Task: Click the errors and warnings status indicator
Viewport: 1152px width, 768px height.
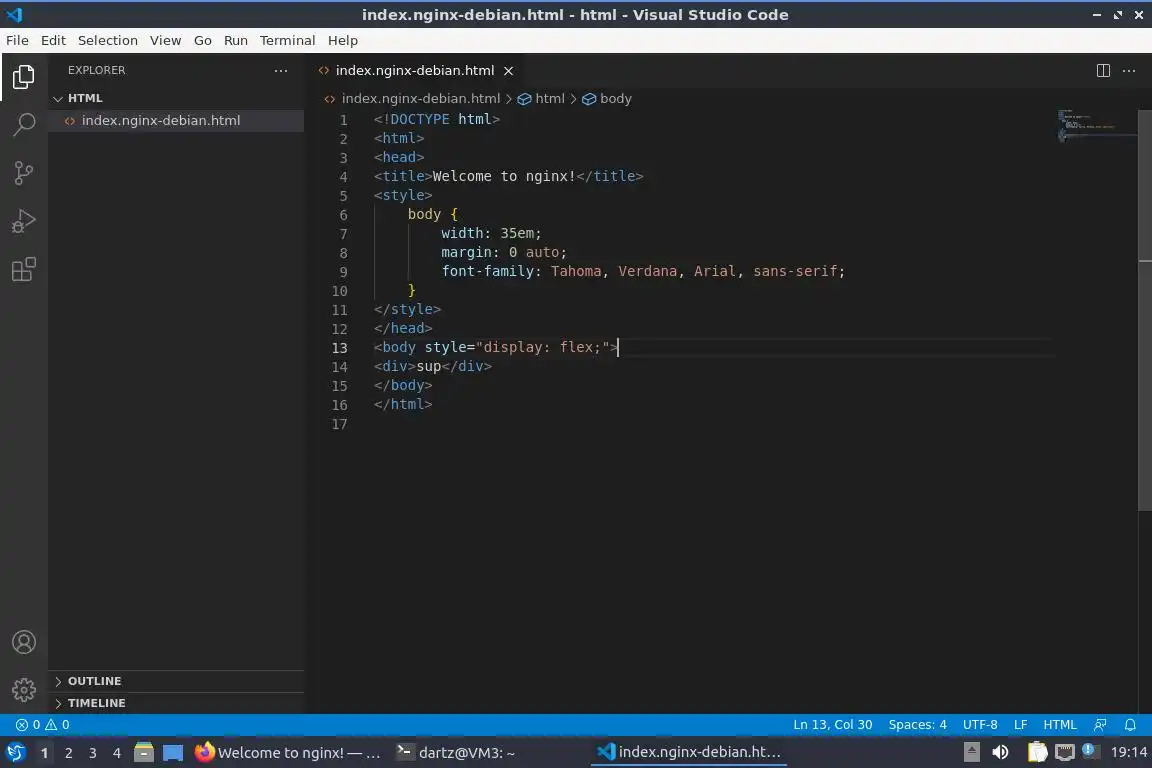Action: pyautogui.click(x=43, y=725)
